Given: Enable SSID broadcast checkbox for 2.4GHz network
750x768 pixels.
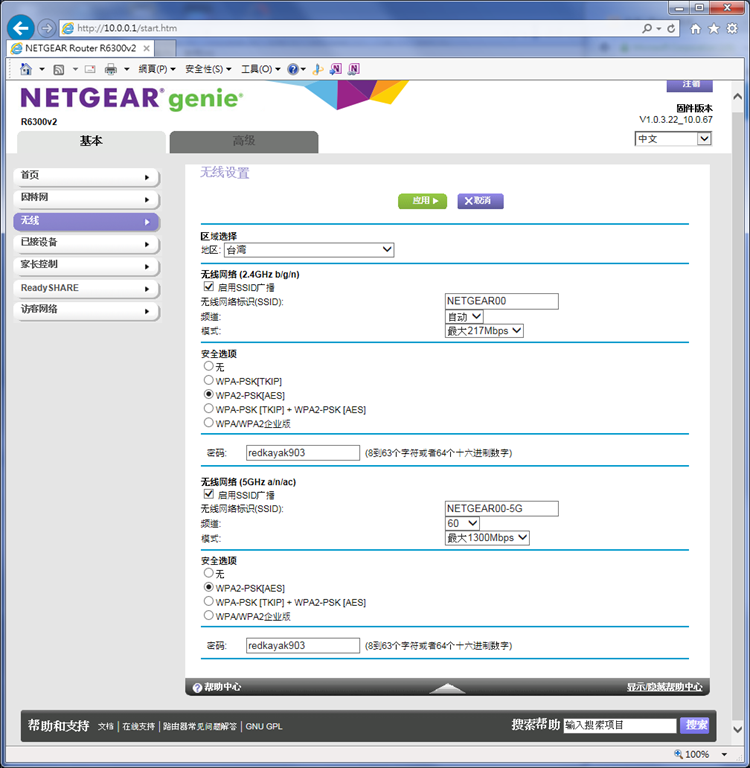Looking at the screenshot, I should [x=209, y=287].
